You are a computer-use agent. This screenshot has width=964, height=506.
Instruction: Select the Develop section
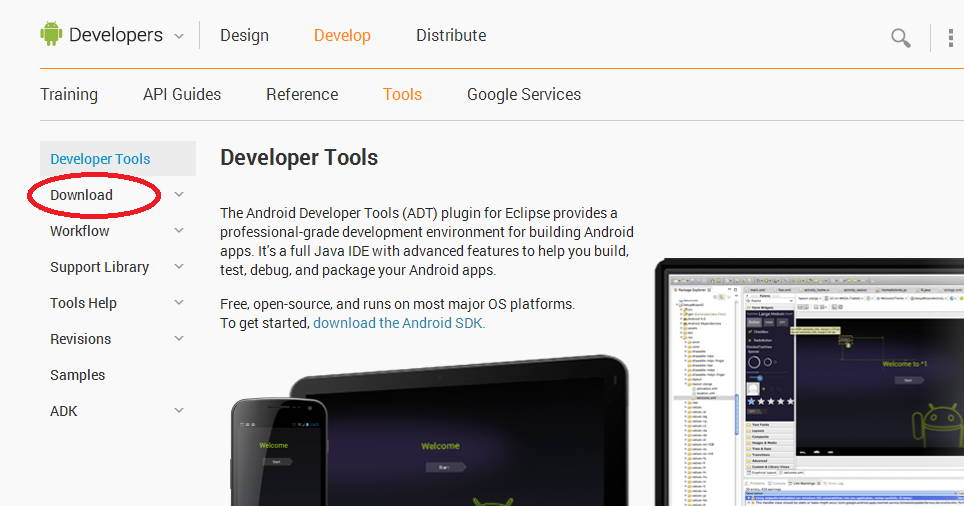tap(342, 36)
